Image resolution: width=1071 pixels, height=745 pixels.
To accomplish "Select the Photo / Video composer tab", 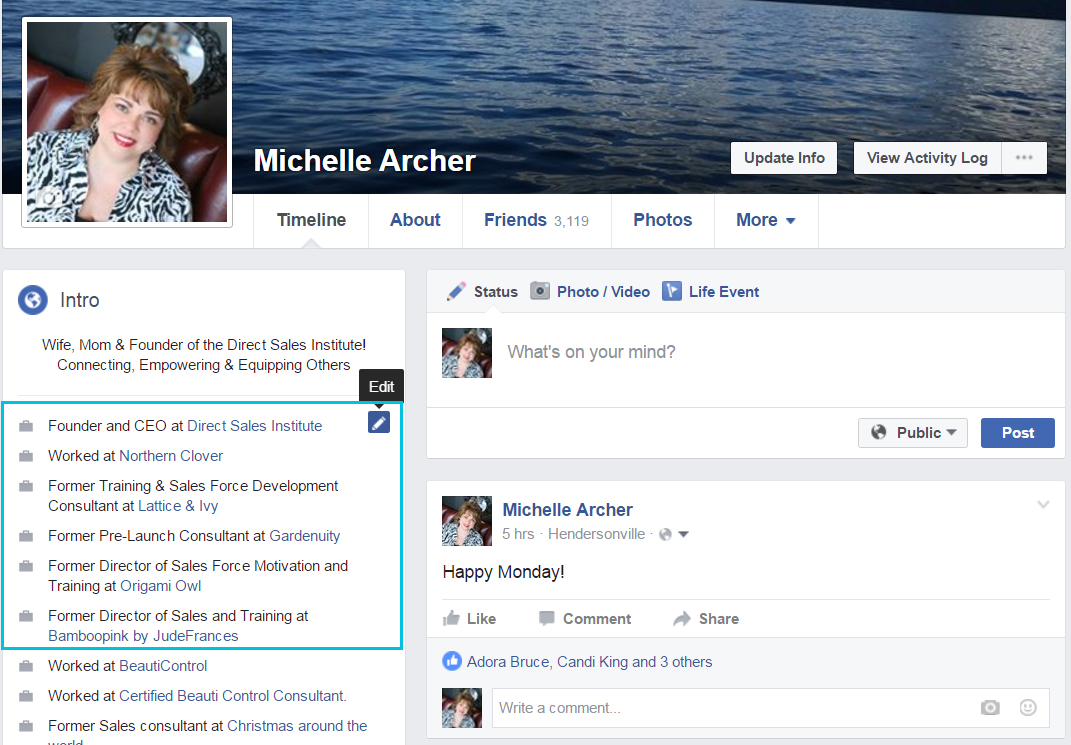I will [x=590, y=292].
